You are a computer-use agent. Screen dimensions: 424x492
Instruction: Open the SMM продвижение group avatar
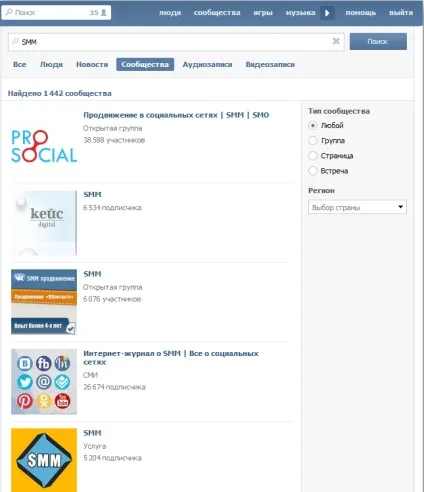tap(44, 302)
